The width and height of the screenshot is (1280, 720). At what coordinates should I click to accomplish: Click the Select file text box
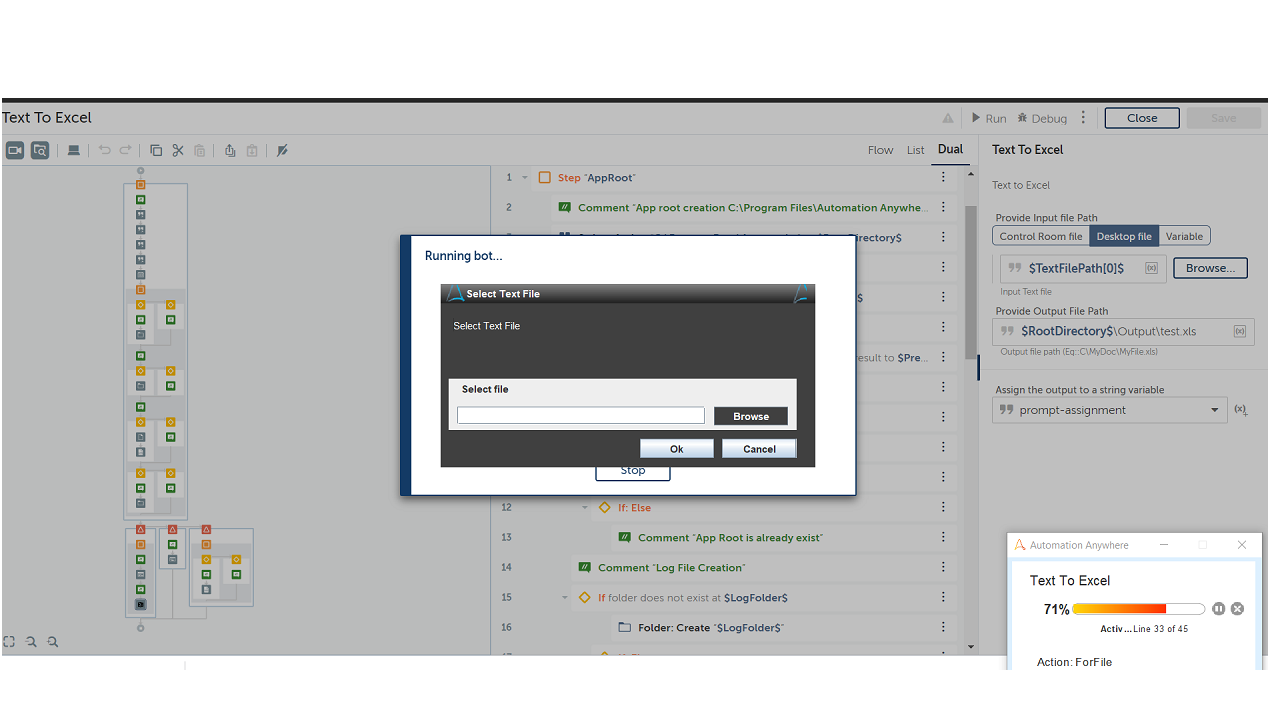(581, 416)
